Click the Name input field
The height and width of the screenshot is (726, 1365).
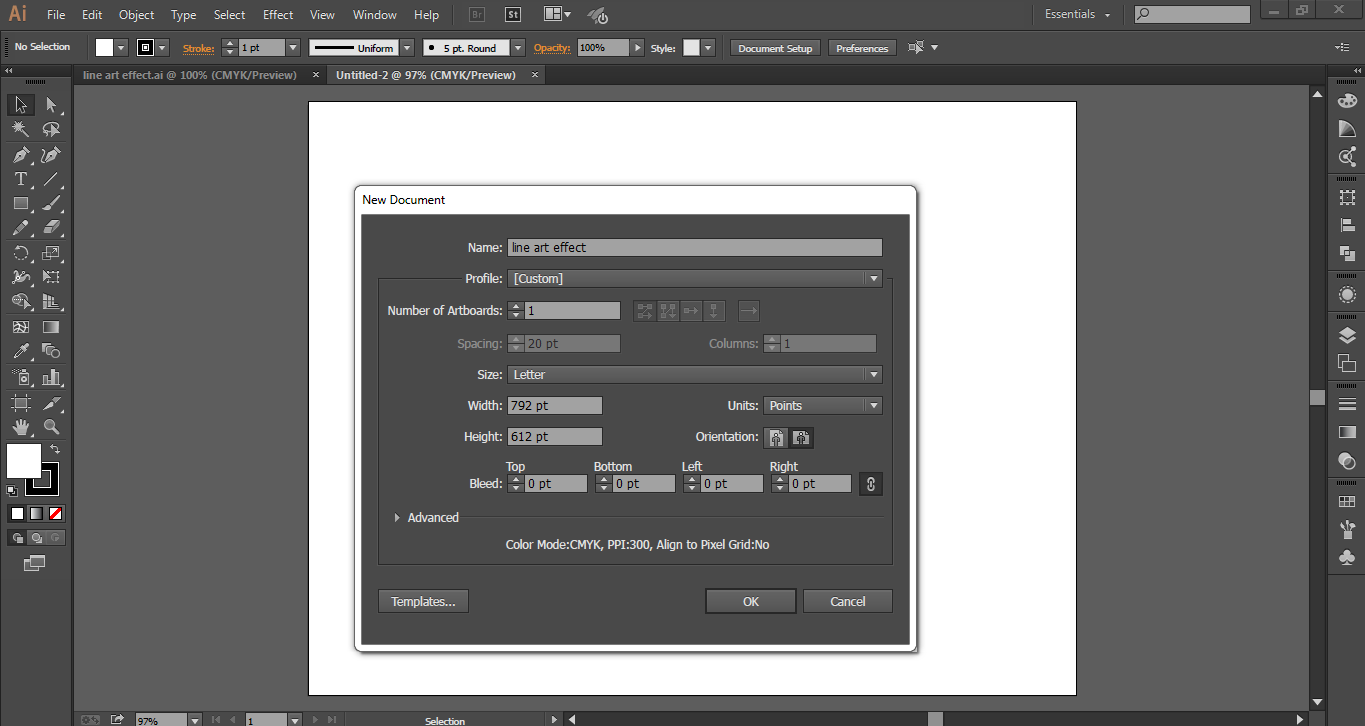pyautogui.click(x=695, y=248)
